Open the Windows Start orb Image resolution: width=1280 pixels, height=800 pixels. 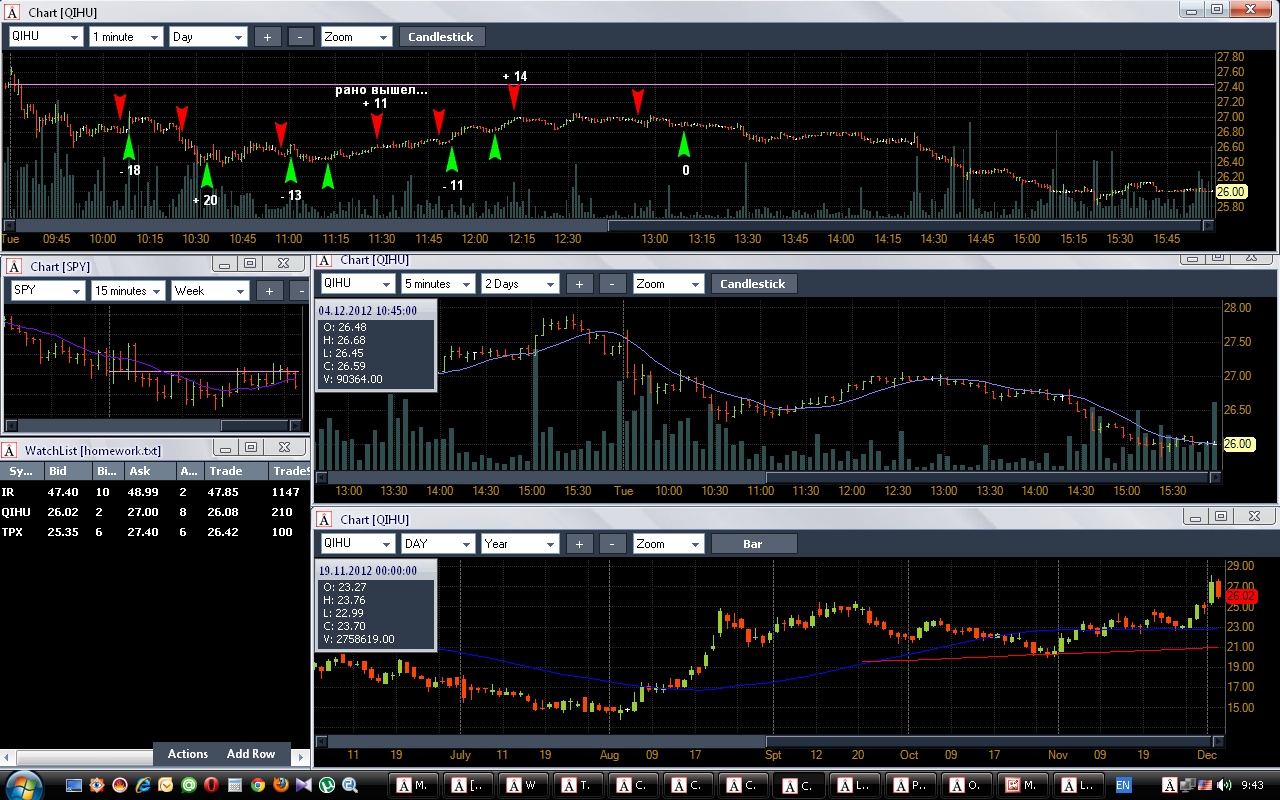(x=24, y=784)
